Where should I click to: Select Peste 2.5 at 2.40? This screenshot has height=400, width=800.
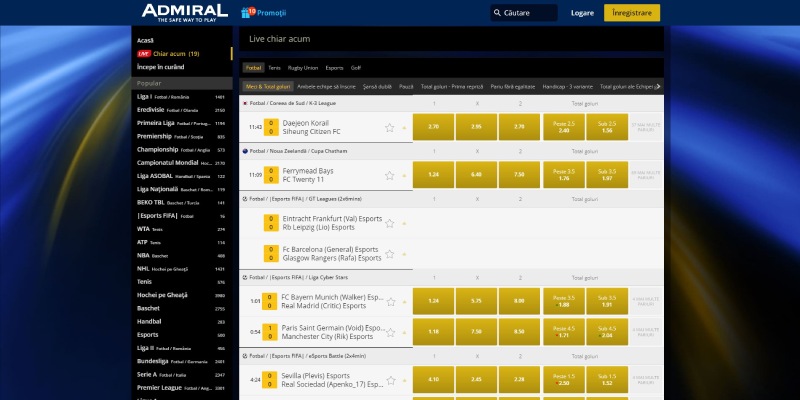pos(564,127)
